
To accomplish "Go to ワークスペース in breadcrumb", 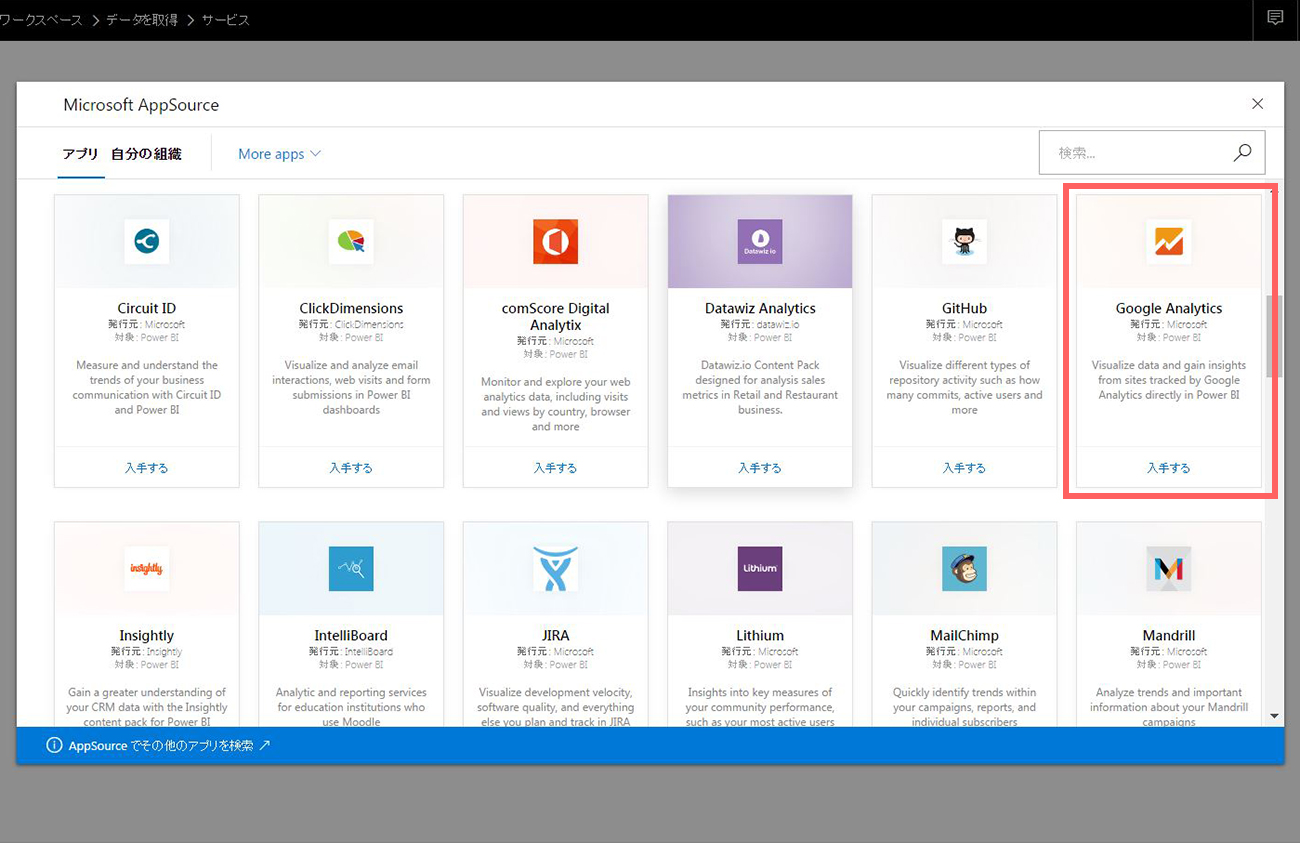I will click(42, 19).
